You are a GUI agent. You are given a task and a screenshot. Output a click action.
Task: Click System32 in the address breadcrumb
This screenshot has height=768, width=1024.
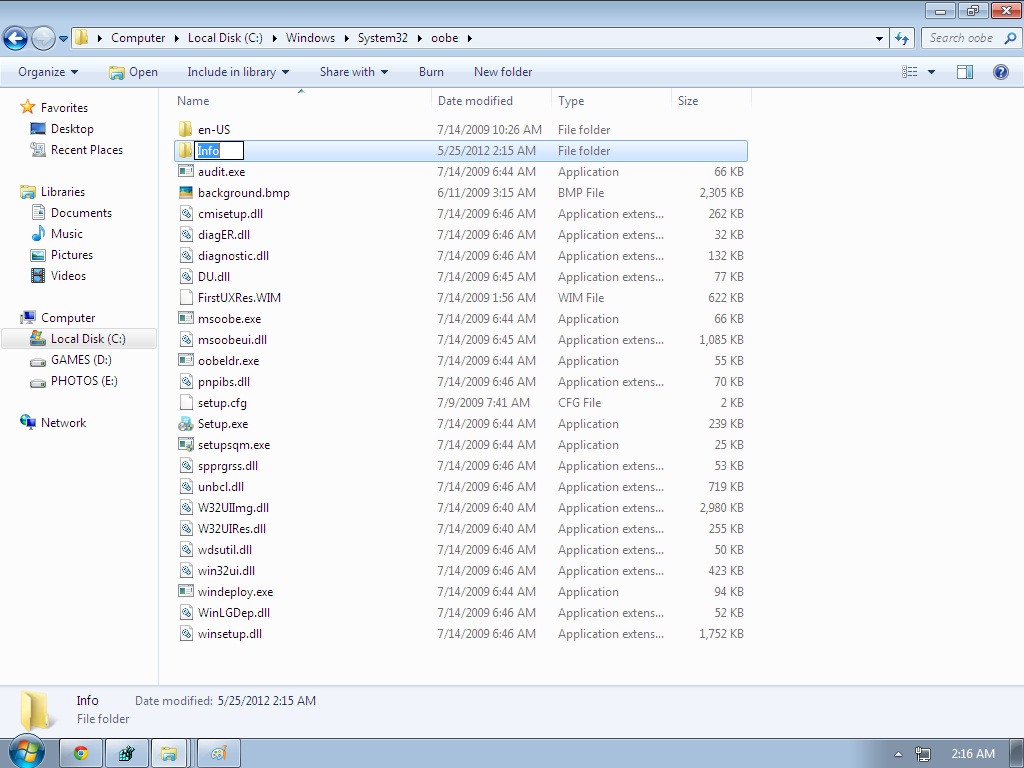[383, 38]
